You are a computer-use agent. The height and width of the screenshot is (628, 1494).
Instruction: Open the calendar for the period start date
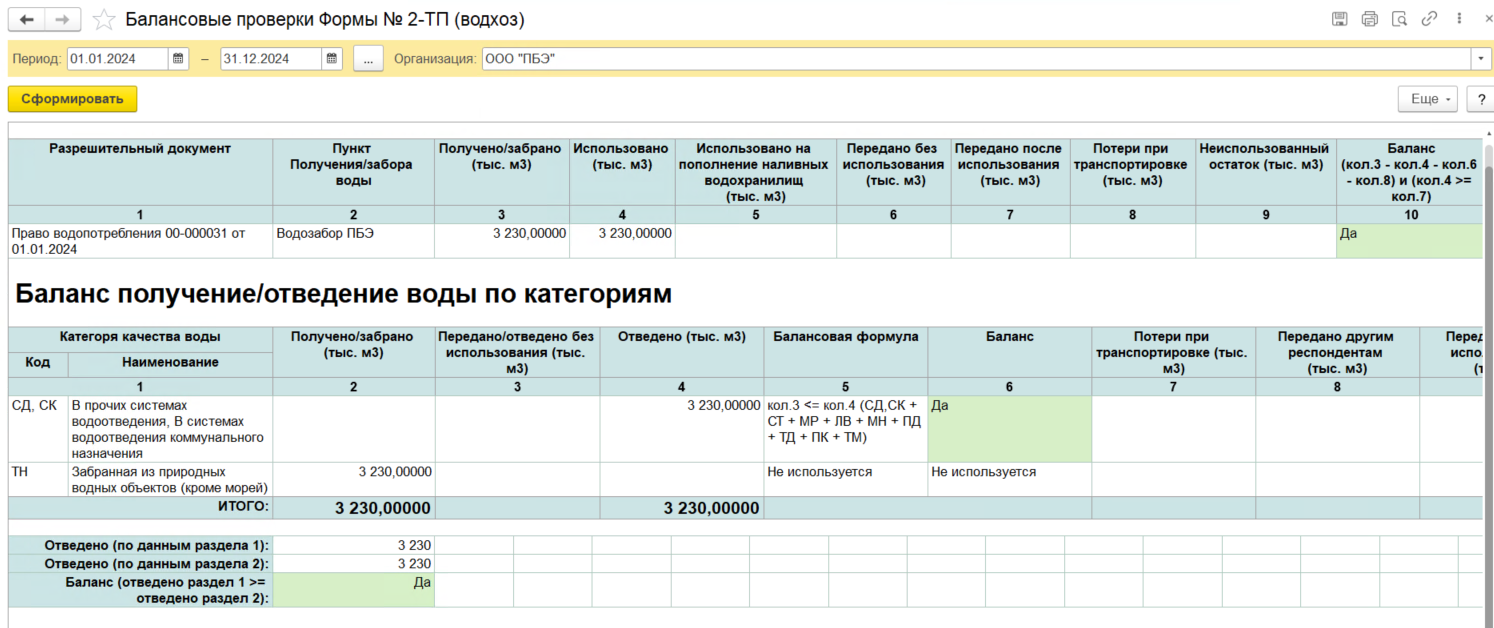(179, 59)
